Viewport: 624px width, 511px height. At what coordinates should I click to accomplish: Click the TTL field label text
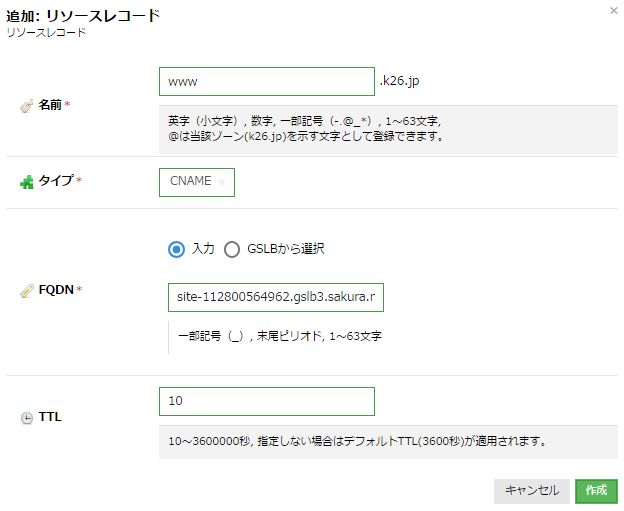coord(50,417)
